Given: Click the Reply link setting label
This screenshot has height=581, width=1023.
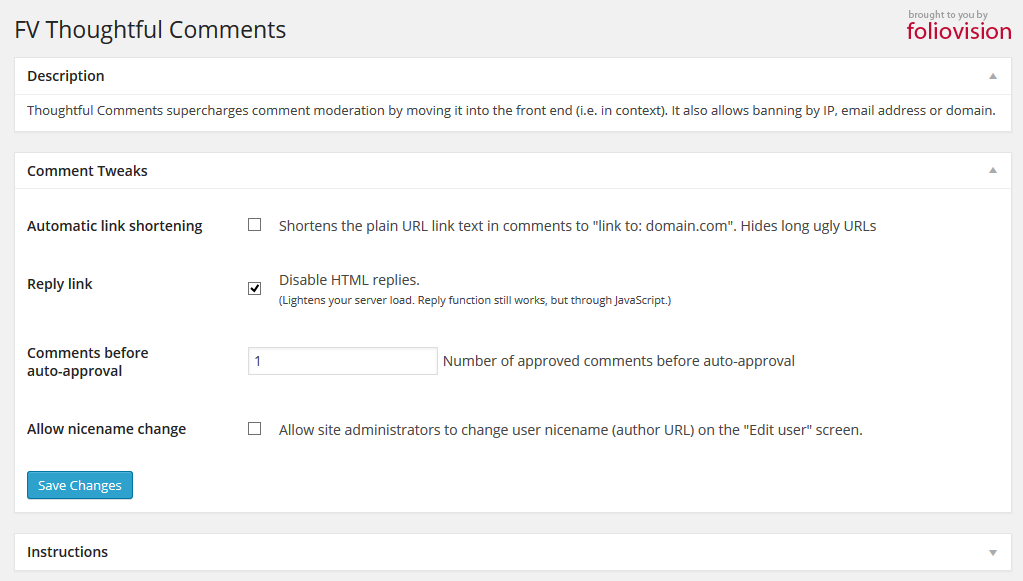Looking at the screenshot, I should click(x=59, y=284).
